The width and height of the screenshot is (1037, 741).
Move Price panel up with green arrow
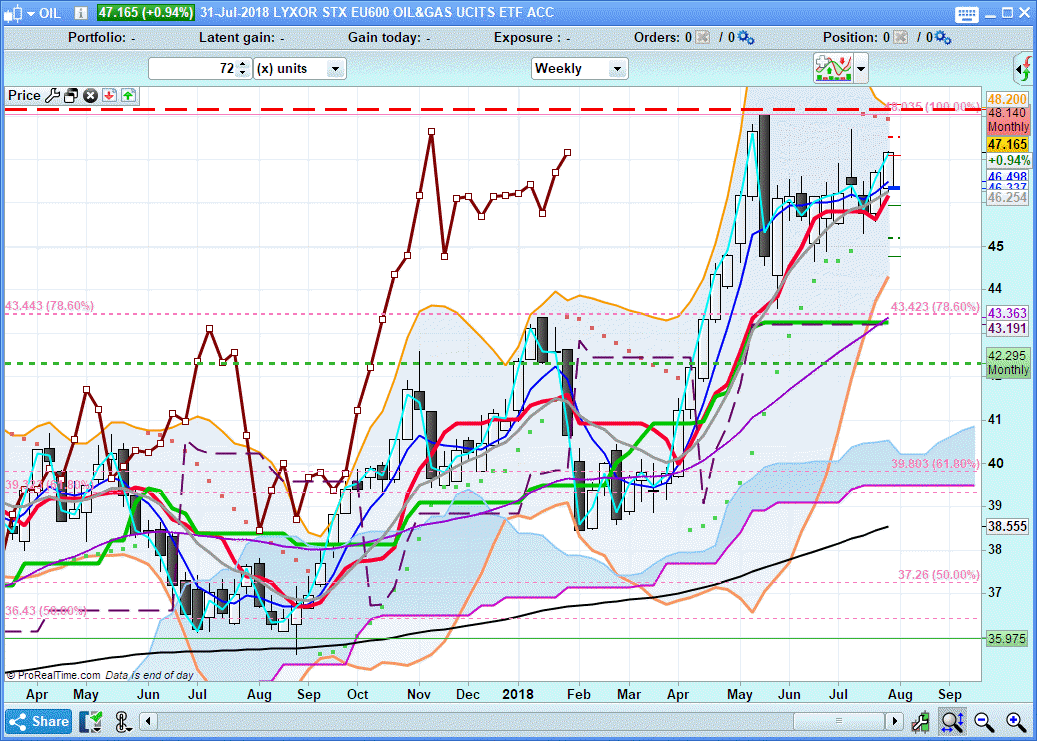click(x=129, y=96)
